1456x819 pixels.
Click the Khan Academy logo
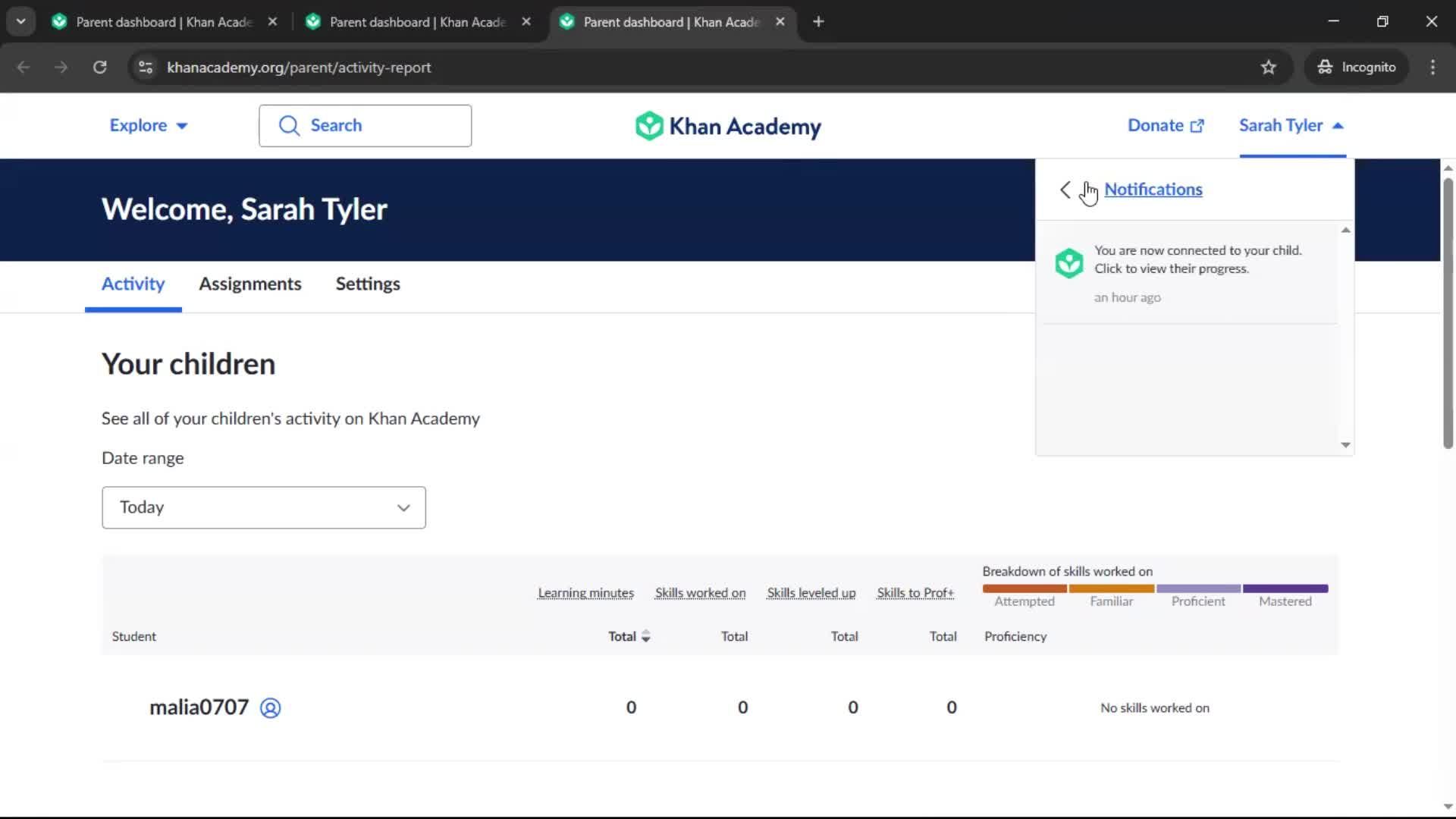coord(728,126)
